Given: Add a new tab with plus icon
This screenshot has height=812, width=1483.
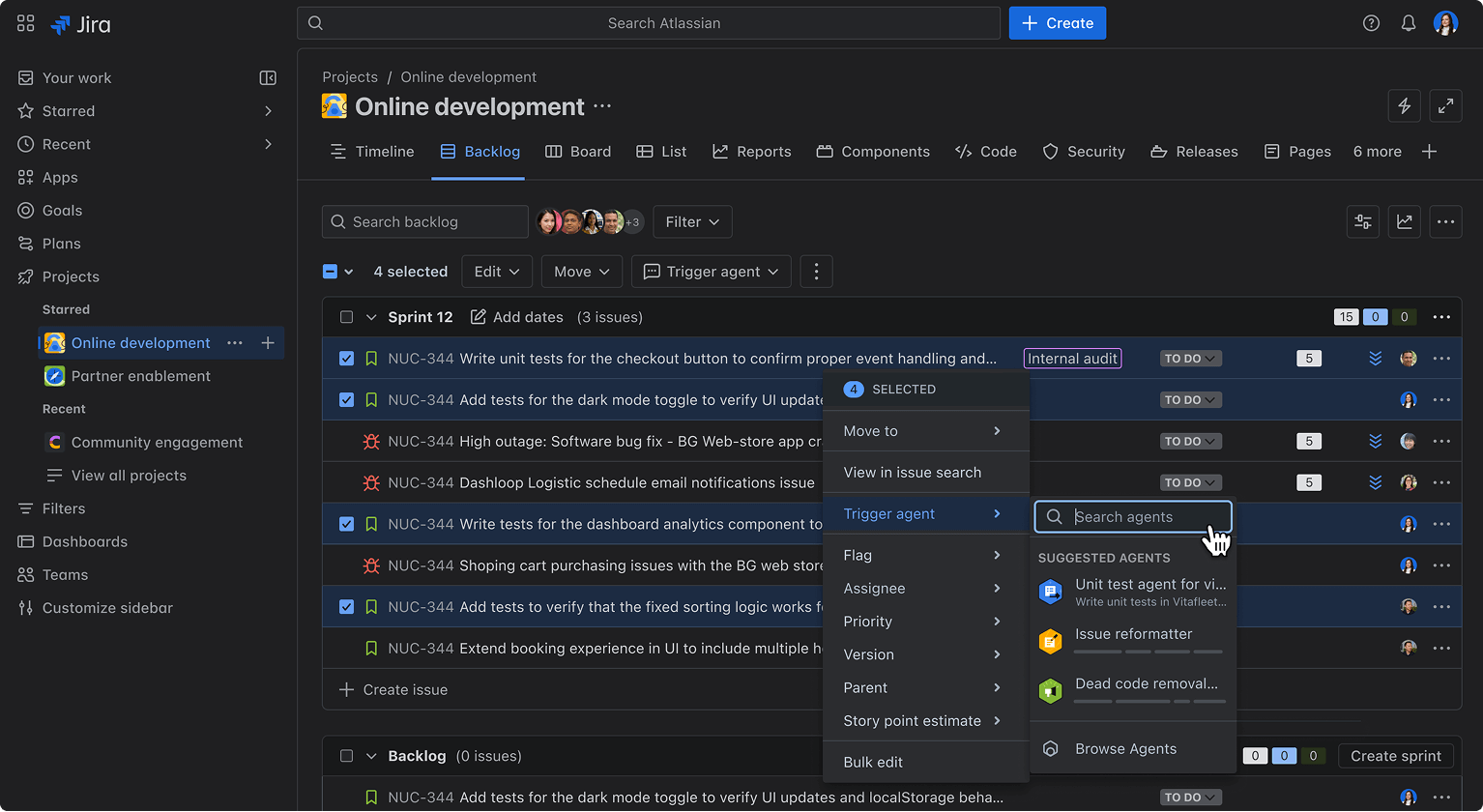Looking at the screenshot, I should [x=1429, y=152].
